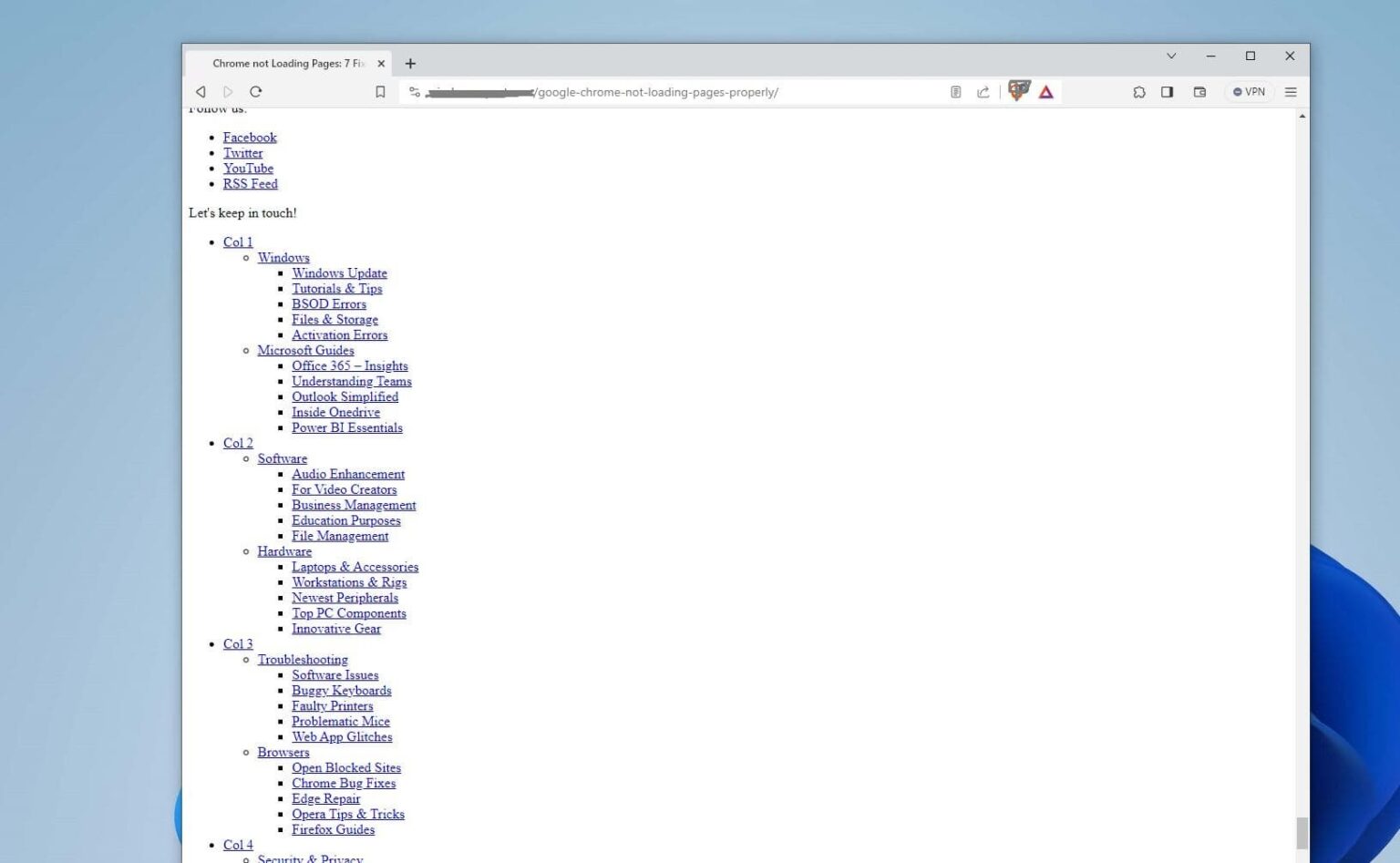Click the red triangle extension icon

(1045, 91)
